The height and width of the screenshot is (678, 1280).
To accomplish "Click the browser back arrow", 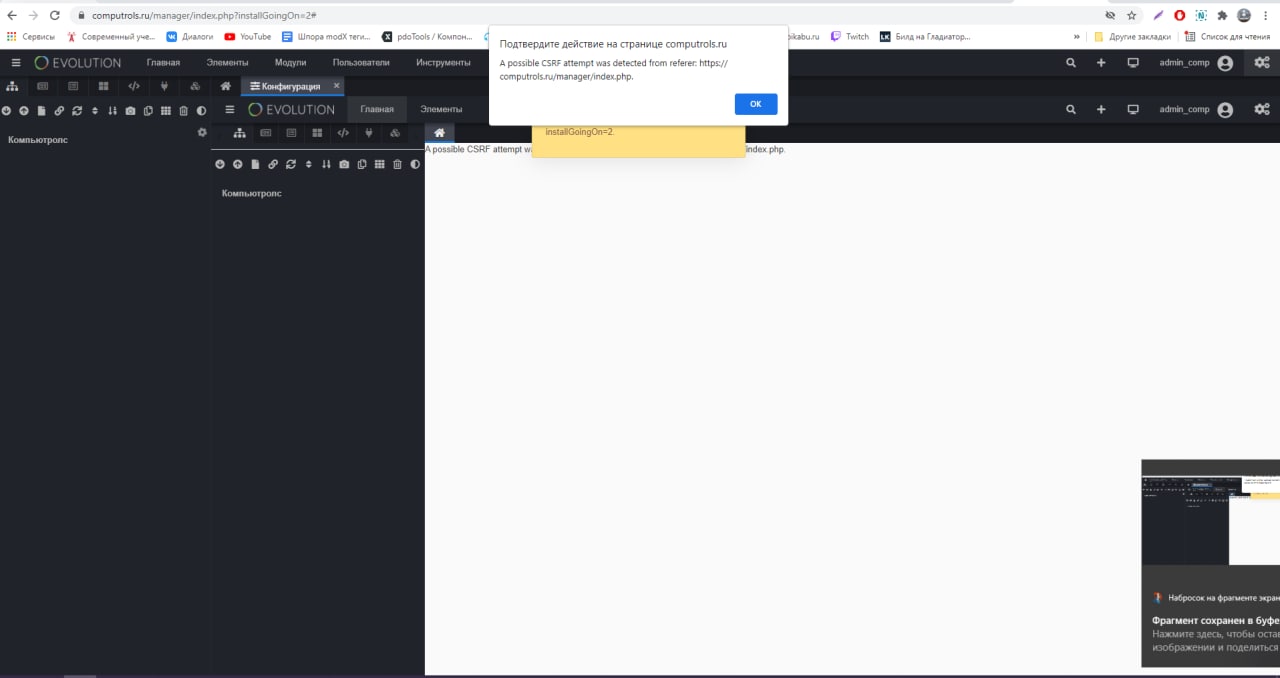I will point(12,15).
